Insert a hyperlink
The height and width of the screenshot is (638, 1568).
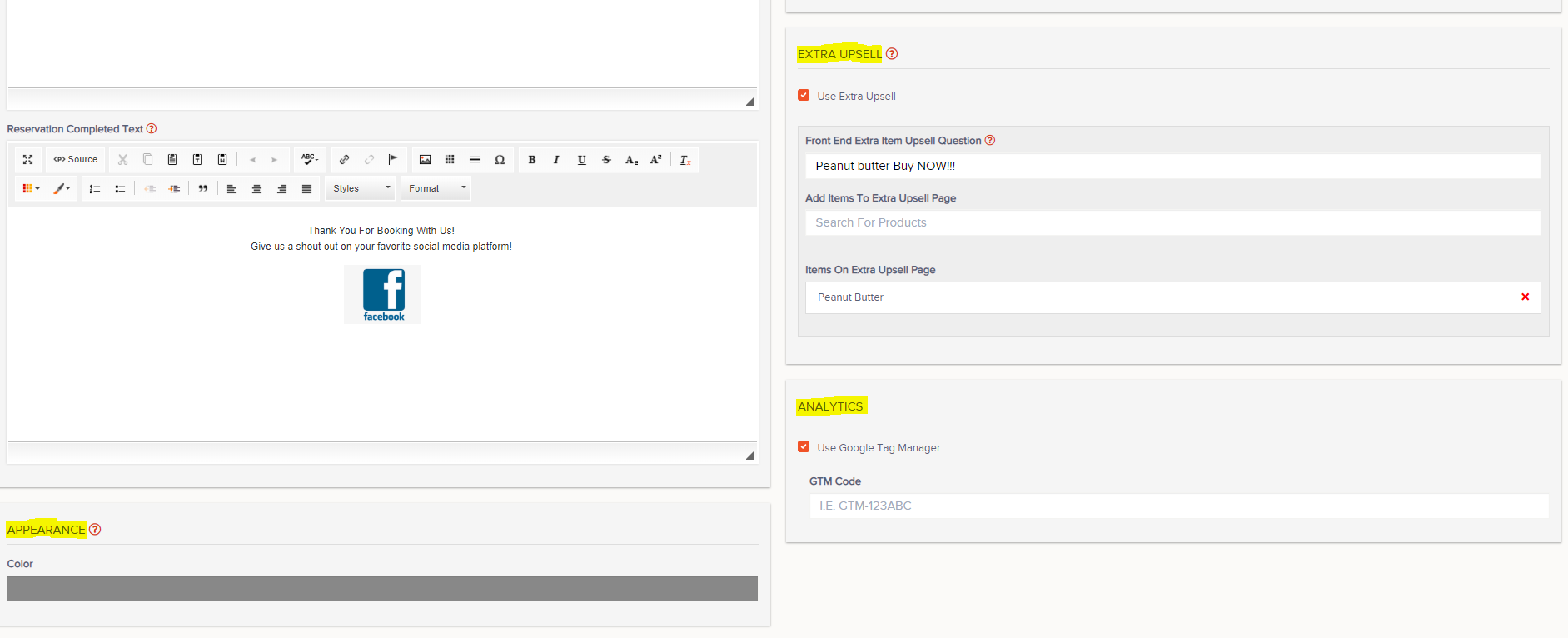point(344,160)
